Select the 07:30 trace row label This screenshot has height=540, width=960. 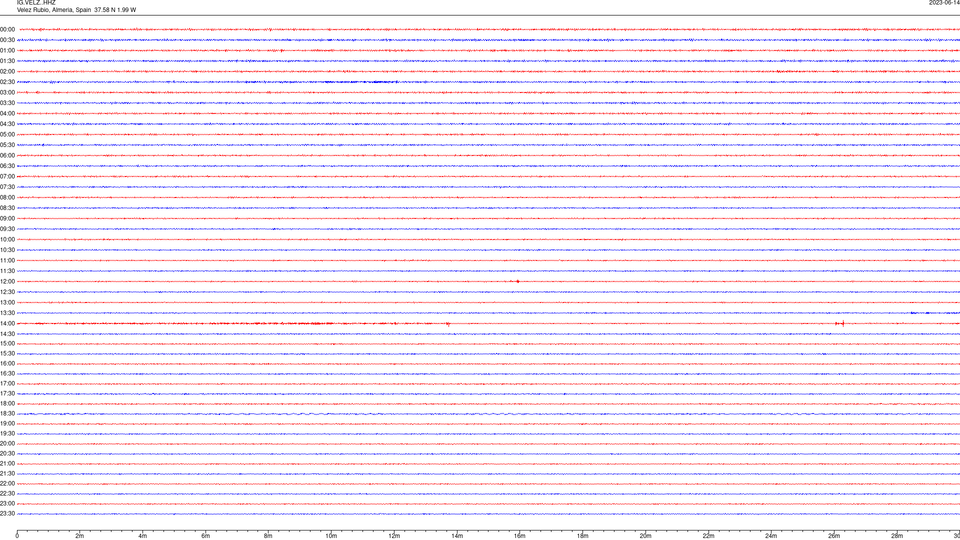pyautogui.click(x=7, y=187)
